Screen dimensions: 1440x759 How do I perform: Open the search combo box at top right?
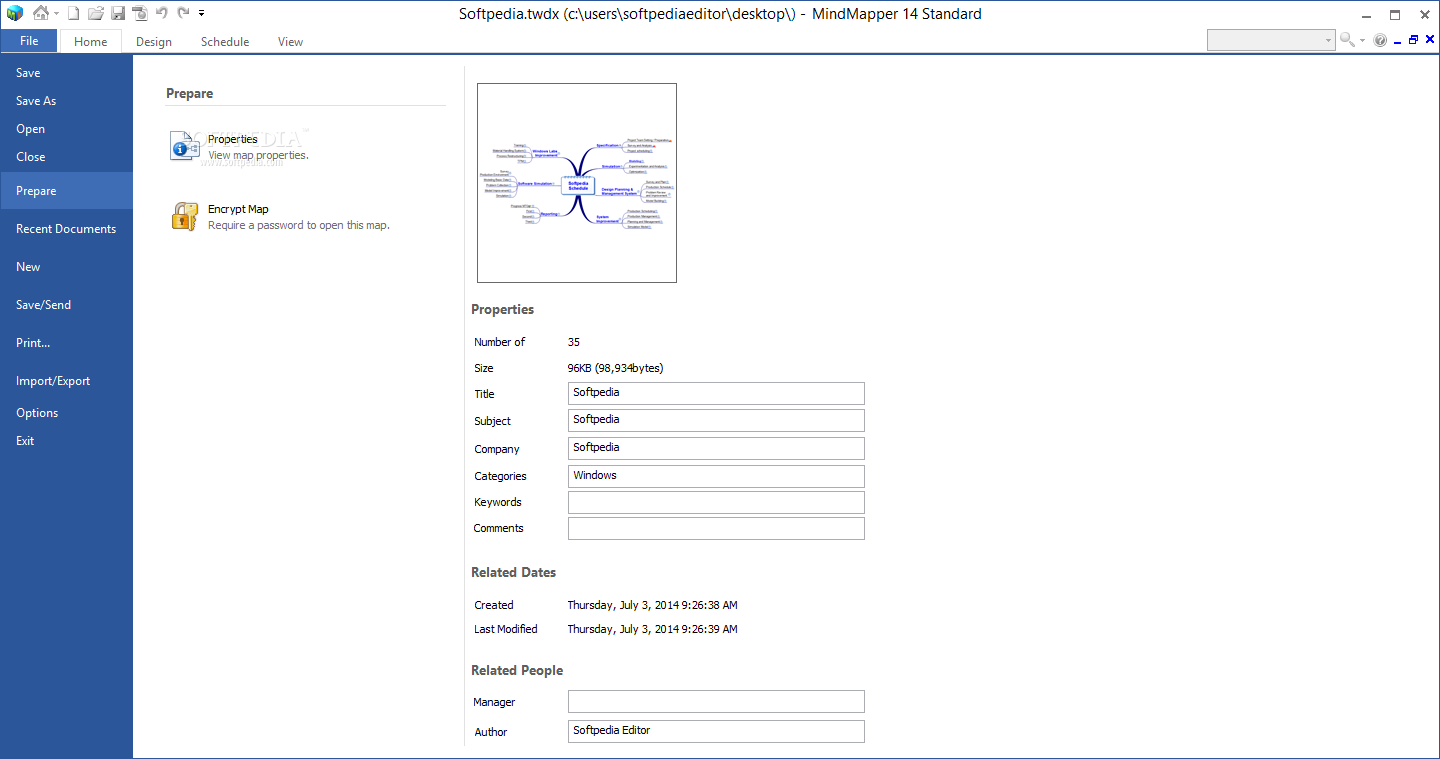coord(1271,40)
